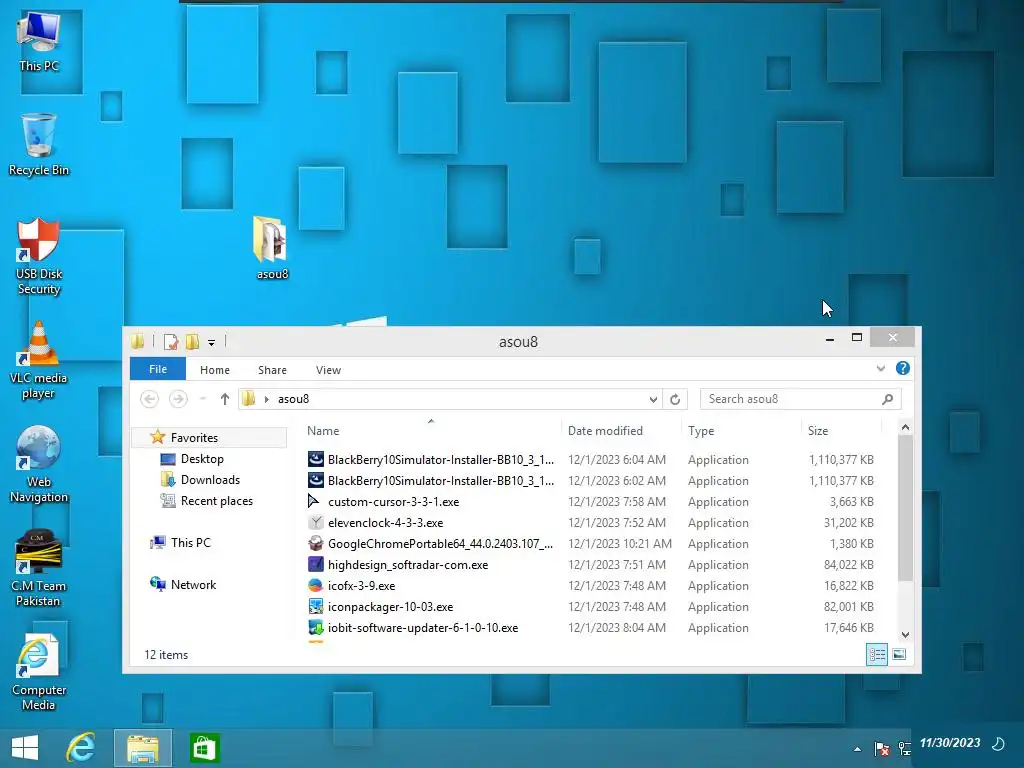Click New folder icon in quick access toolbar

pyautogui.click(x=193, y=342)
